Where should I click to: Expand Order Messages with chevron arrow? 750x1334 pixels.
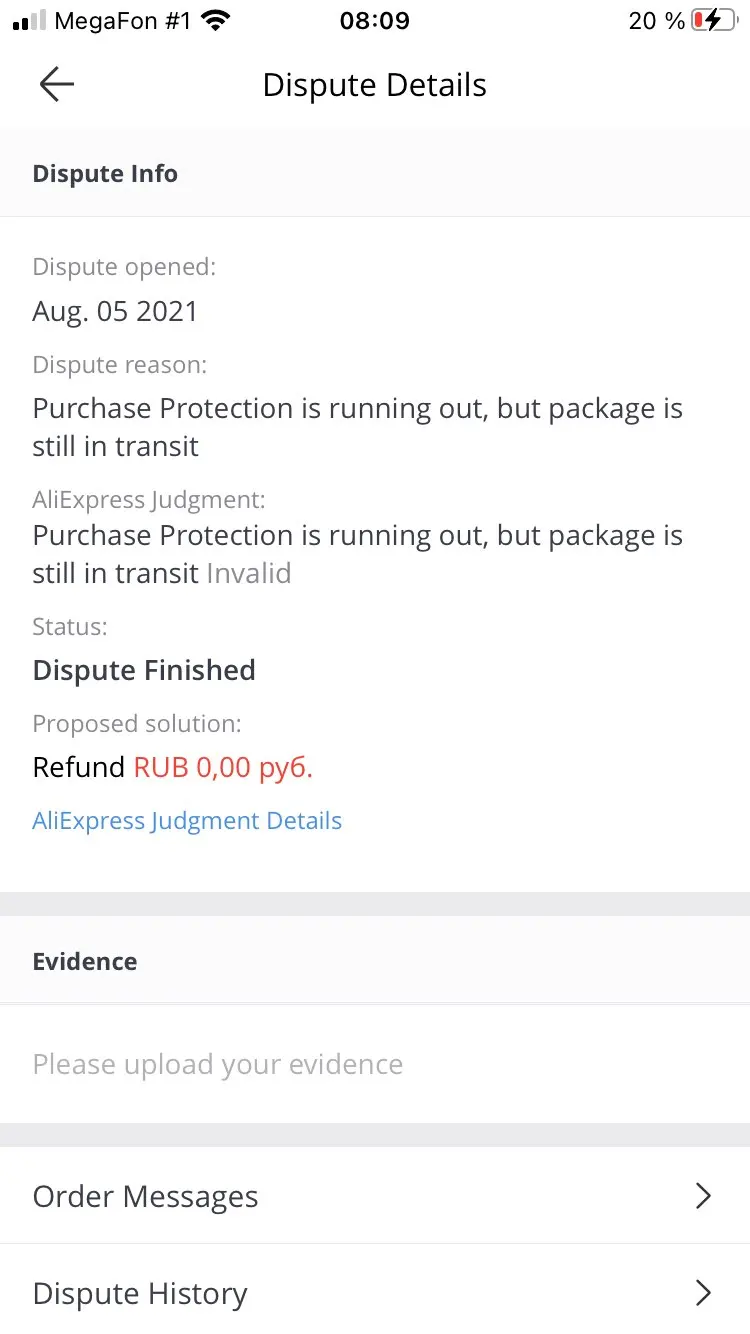pyautogui.click(x=703, y=1196)
